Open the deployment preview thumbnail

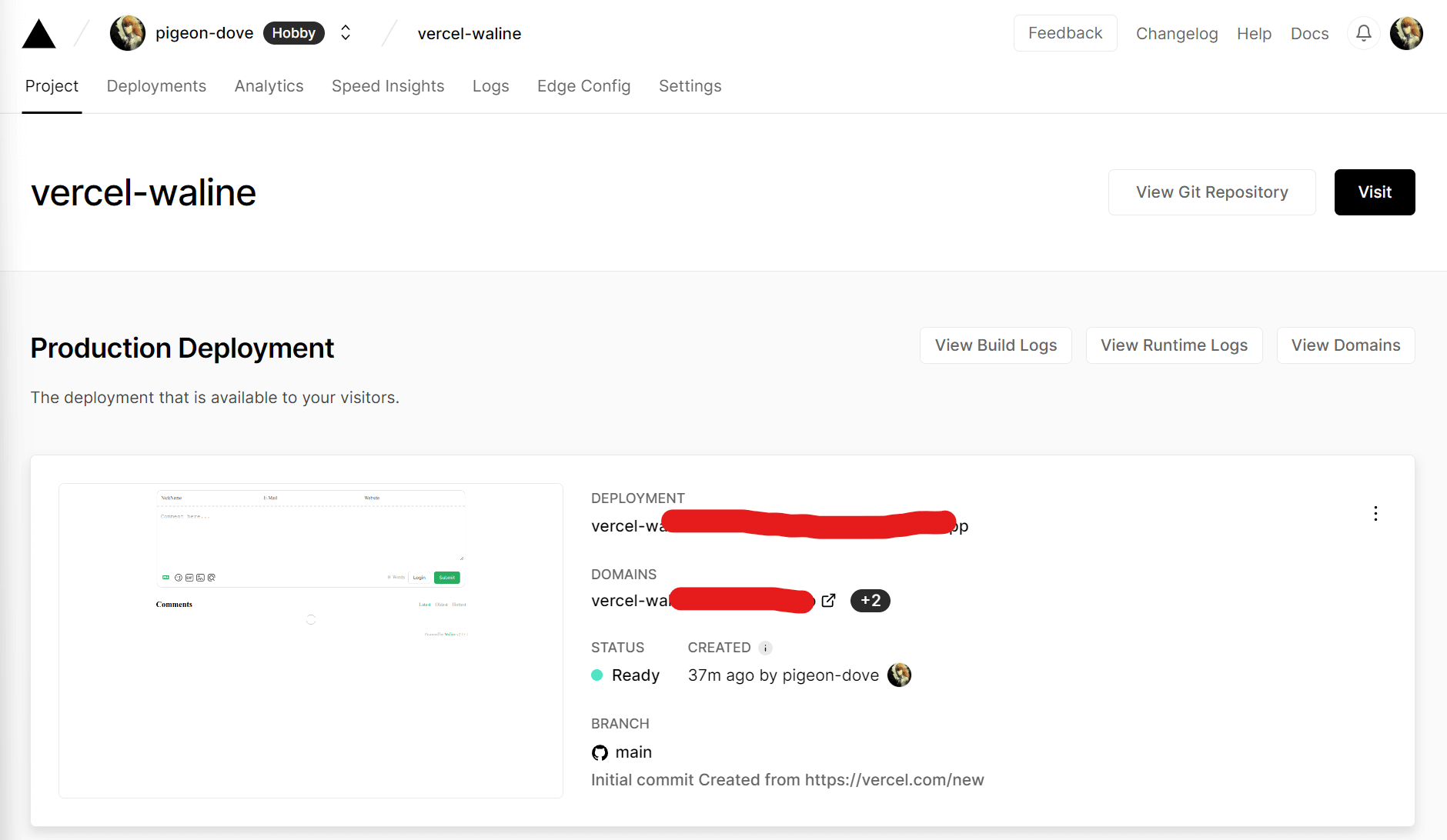click(311, 641)
